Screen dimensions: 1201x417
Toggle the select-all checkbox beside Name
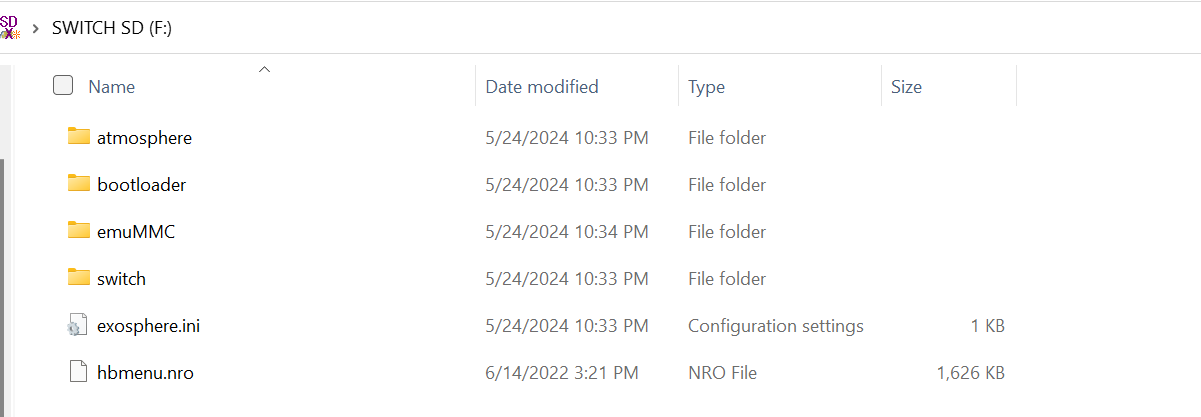pos(63,86)
